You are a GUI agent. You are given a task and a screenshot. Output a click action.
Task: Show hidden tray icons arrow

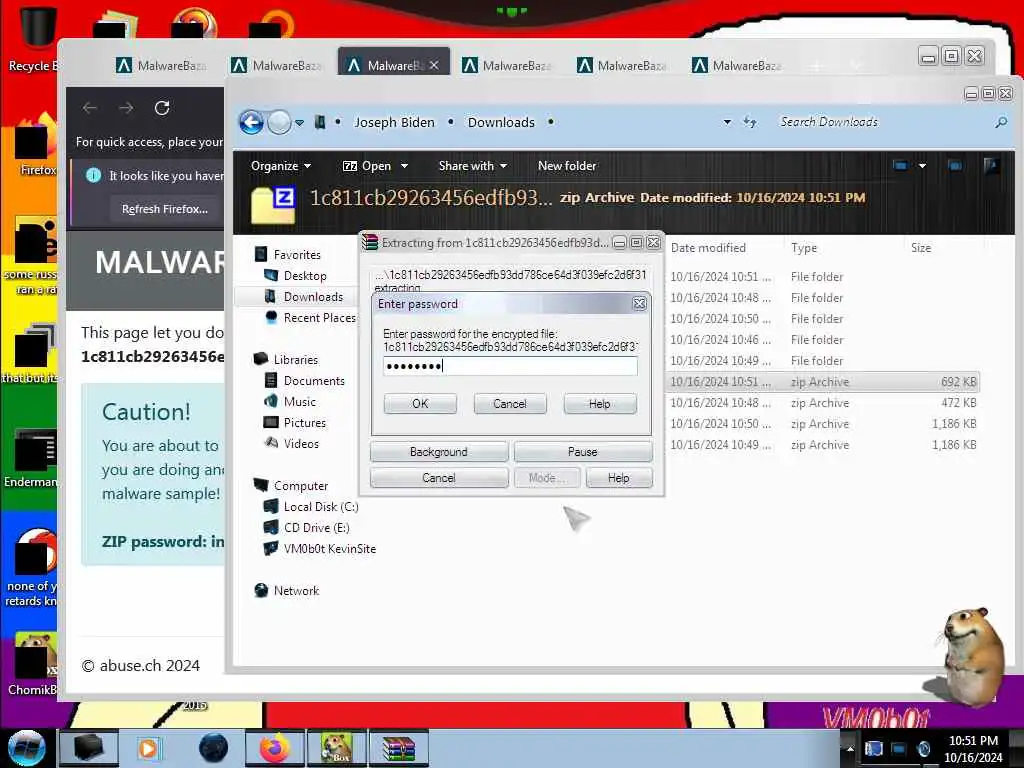pyautogui.click(x=850, y=749)
